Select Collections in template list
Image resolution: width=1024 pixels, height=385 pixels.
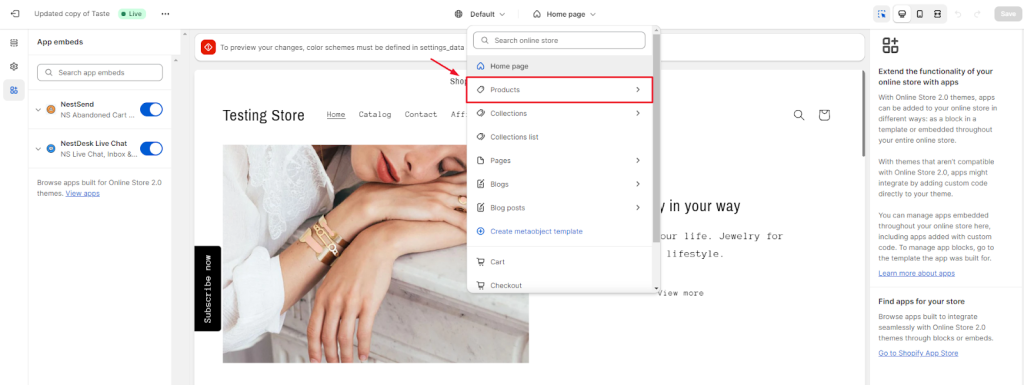click(560, 113)
